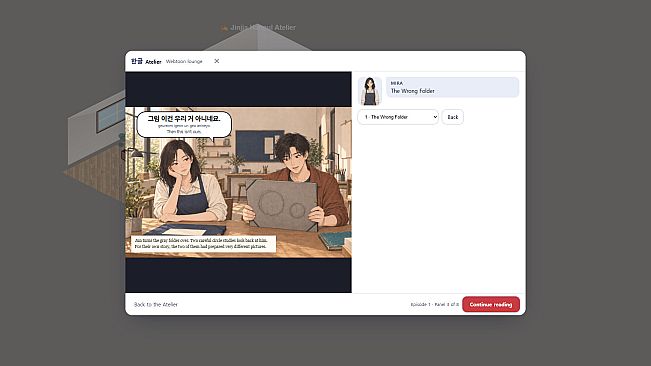
Task: Close the Webtoon lounge dialog
Action: [x=216, y=61]
